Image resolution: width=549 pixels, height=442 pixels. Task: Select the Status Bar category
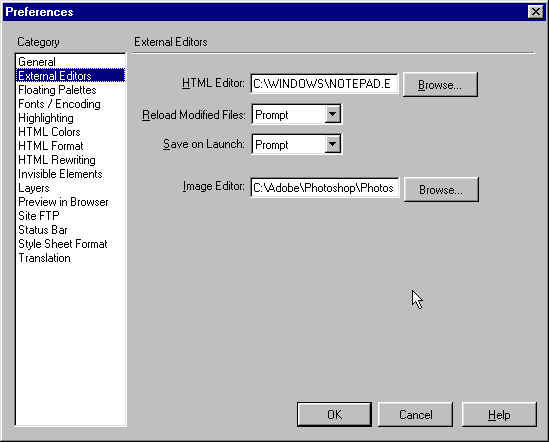[x=43, y=230]
